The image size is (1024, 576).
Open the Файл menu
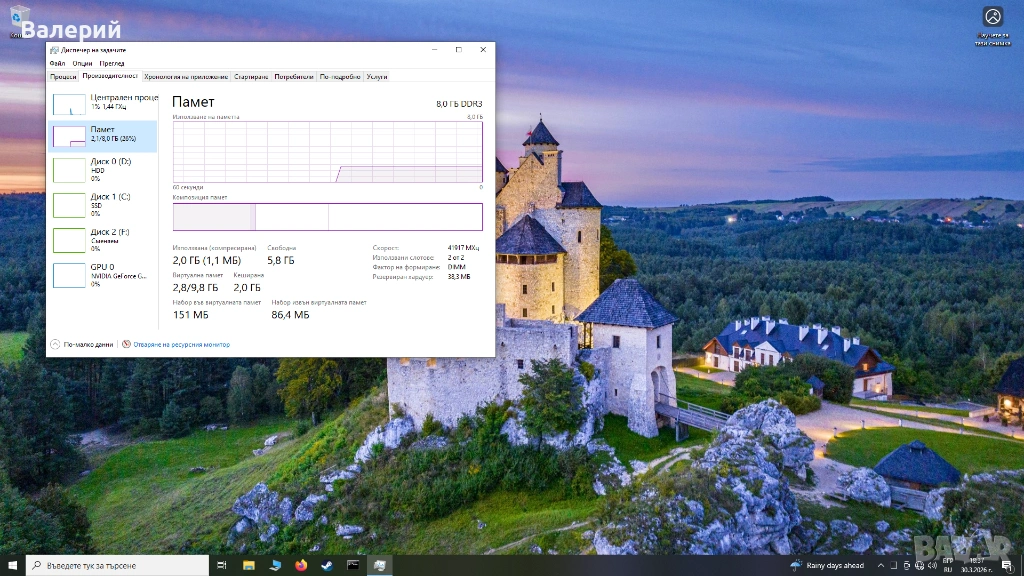pyautogui.click(x=57, y=63)
